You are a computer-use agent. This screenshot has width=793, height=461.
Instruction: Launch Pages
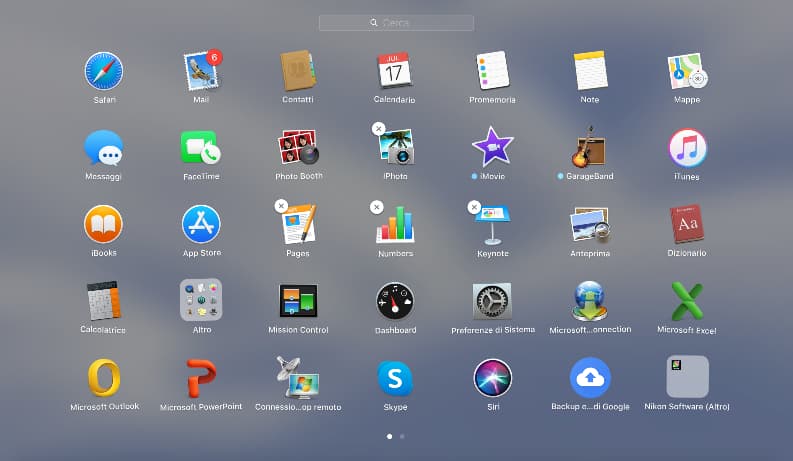click(298, 224)
